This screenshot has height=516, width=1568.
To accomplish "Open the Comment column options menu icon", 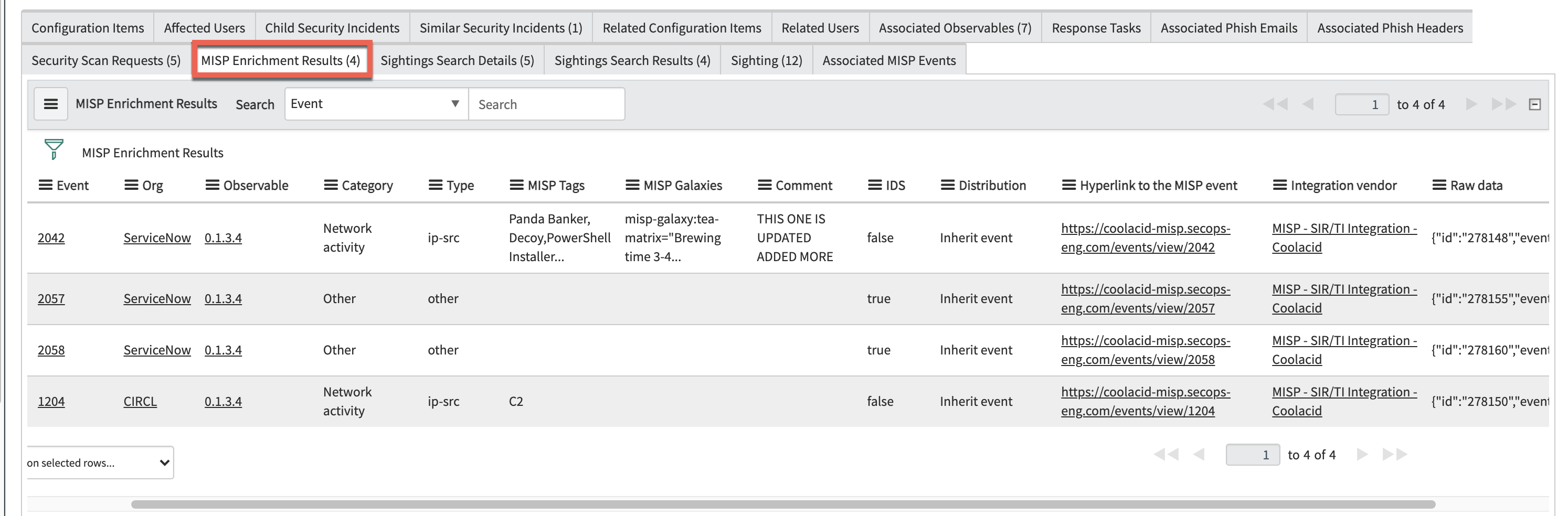I will [765, 185].
